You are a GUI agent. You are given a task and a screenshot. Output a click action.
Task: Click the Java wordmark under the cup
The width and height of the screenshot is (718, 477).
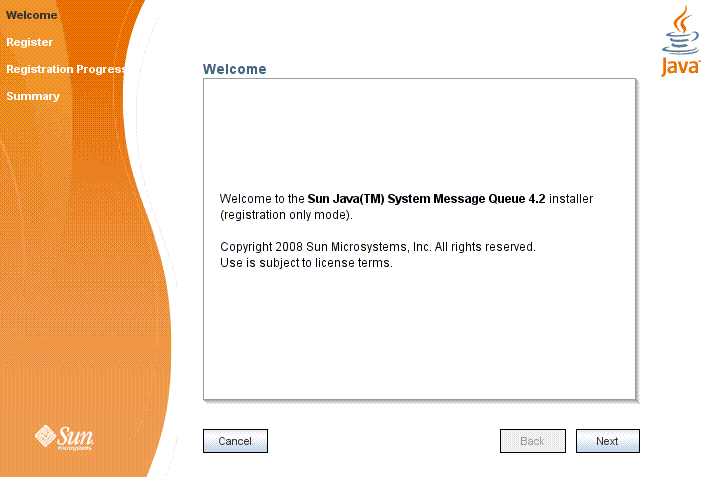tap(681, 66)
